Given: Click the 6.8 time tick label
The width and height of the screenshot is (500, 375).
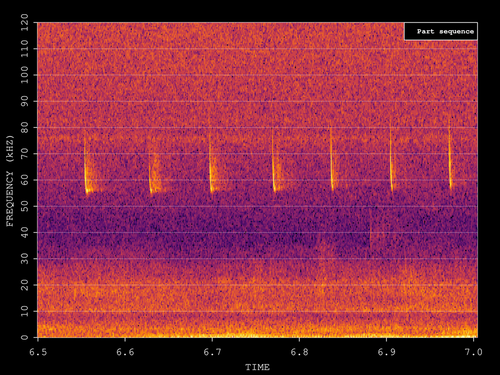Looking at the screenshot, I should [x=299, y=352].
